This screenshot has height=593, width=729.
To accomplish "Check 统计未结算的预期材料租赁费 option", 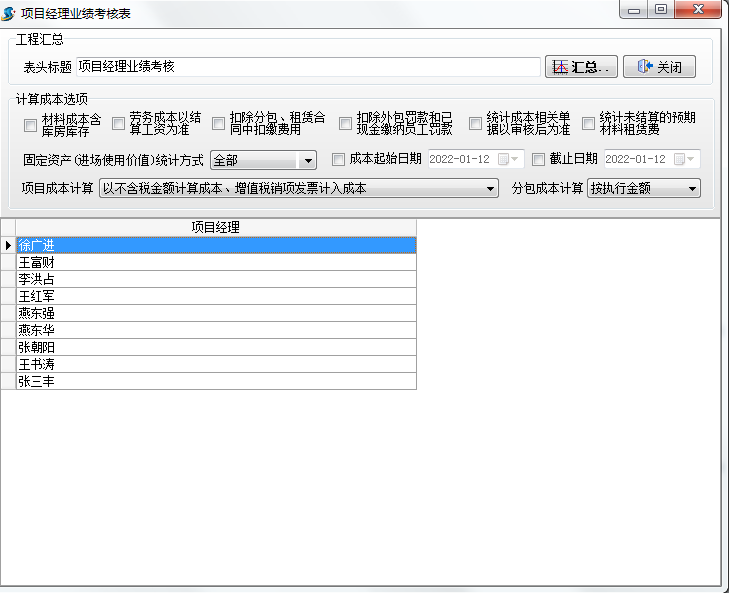I will (x=588, y=124).
